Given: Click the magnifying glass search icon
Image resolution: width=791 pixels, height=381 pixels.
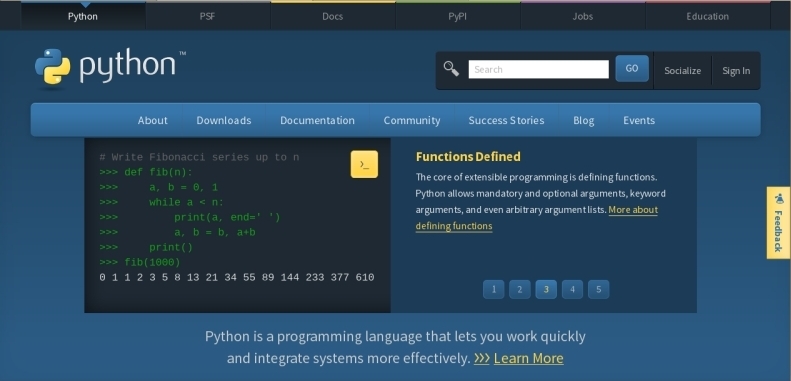Looking at the screenshot, I should tap(451, 69).
